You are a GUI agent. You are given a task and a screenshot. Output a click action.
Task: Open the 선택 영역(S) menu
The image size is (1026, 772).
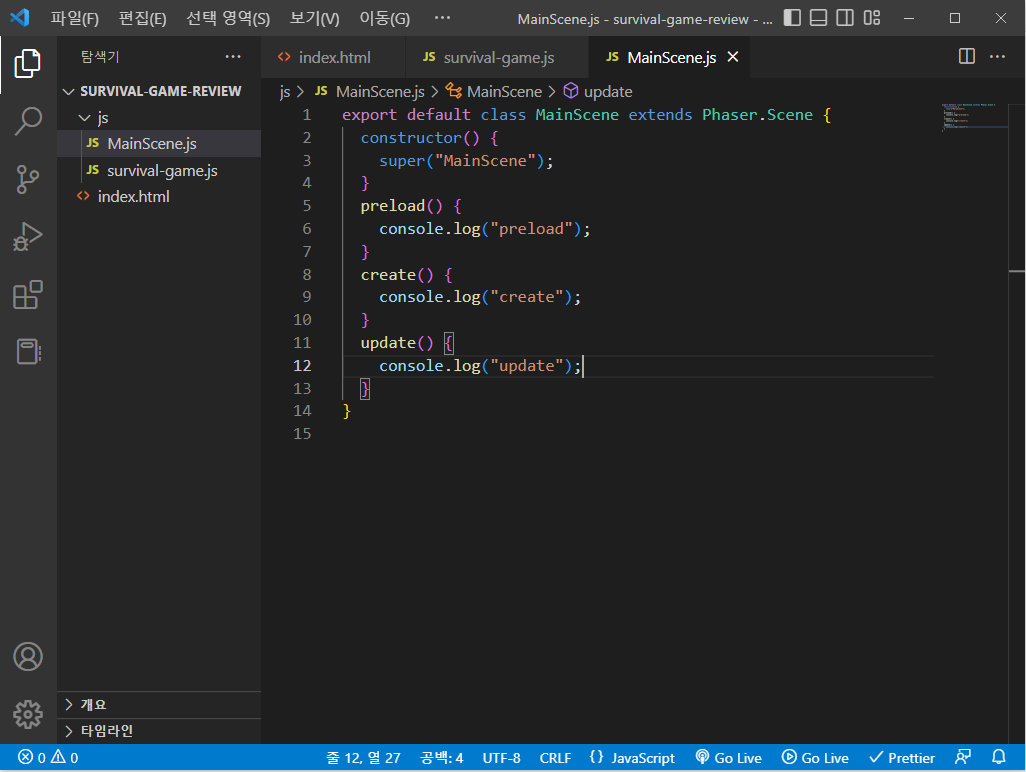coord(228,18)
